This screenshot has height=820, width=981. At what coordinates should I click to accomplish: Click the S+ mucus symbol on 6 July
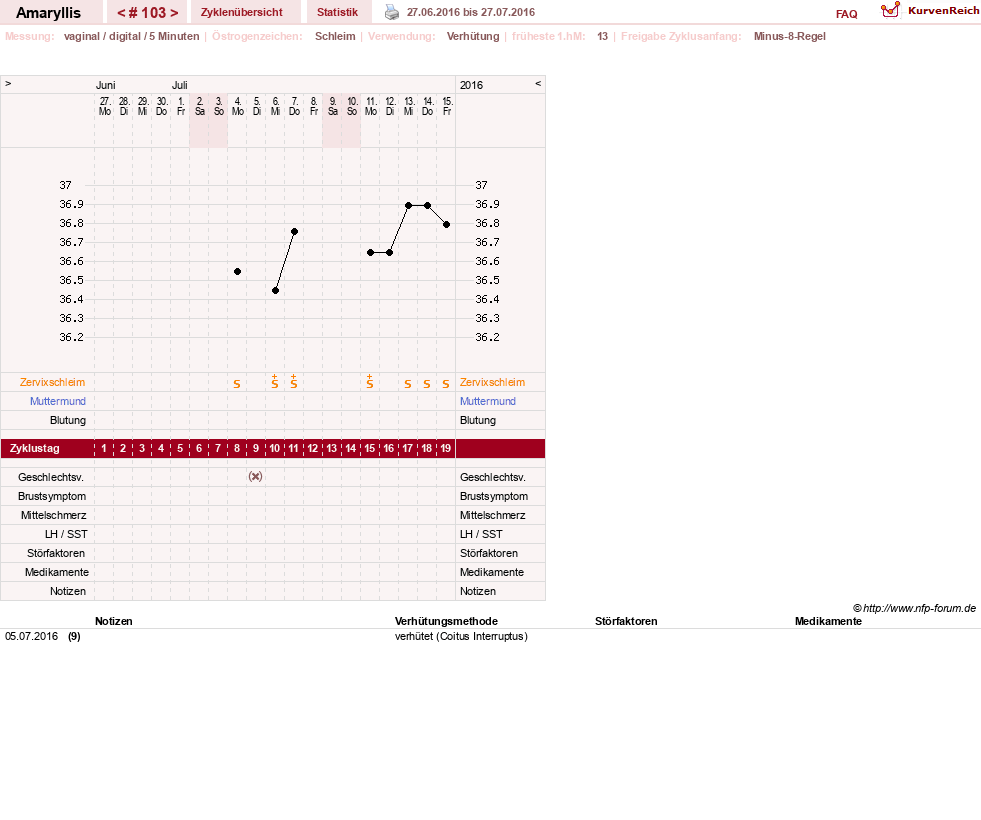[275, 382]
